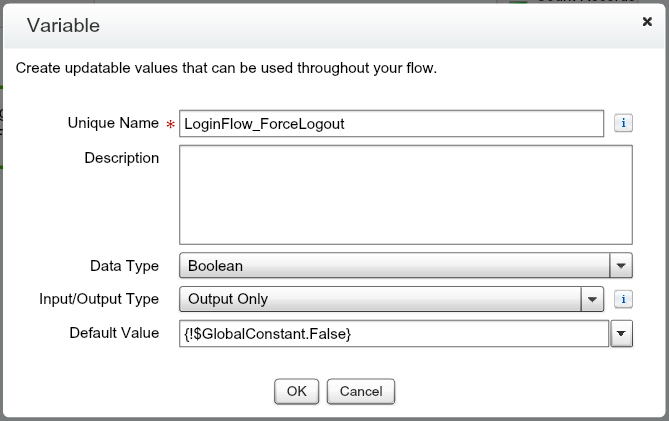Click inside the Description text area
The height and width of the screenshot is (421, 669).
tap(405, 195)
